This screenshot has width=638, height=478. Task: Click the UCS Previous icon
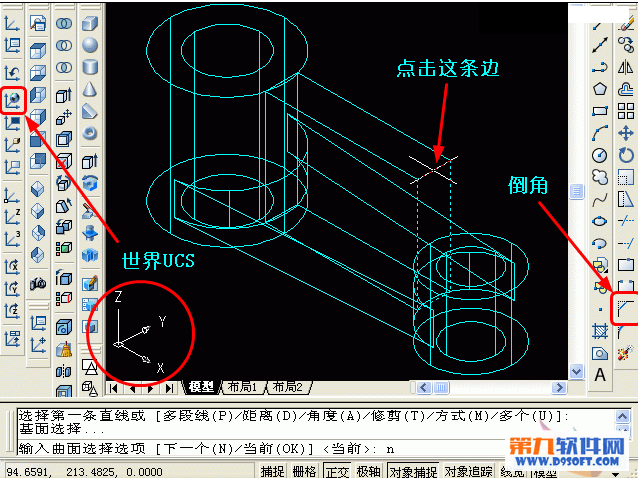coord(12,73)
